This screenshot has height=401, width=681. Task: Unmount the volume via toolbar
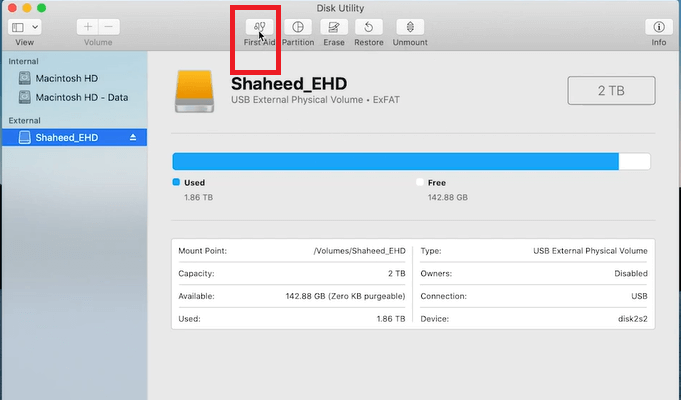410,27
